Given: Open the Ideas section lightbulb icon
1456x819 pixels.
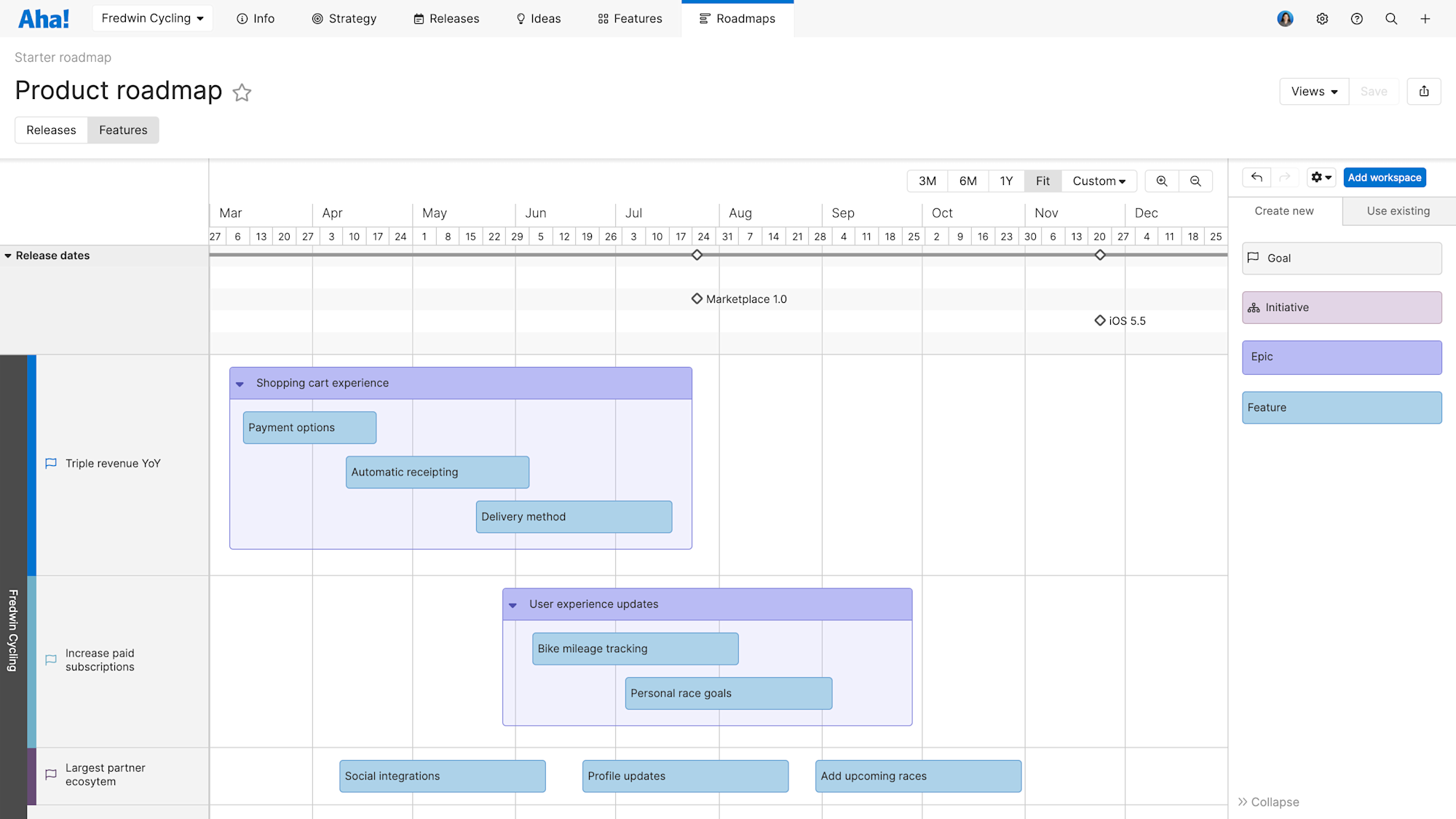Looking at the screenshot, I should 520,18.
